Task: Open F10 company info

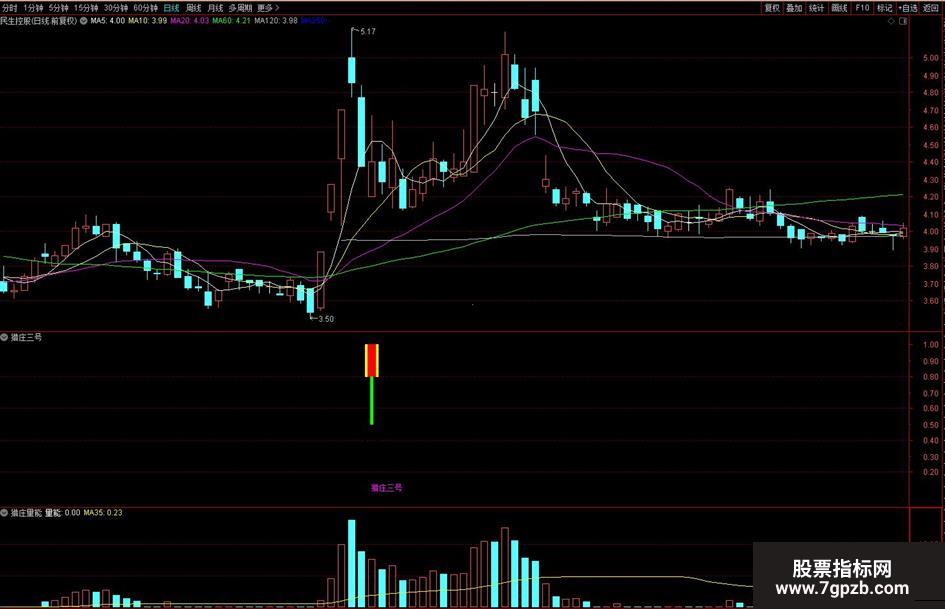Action: click(862, 8)
